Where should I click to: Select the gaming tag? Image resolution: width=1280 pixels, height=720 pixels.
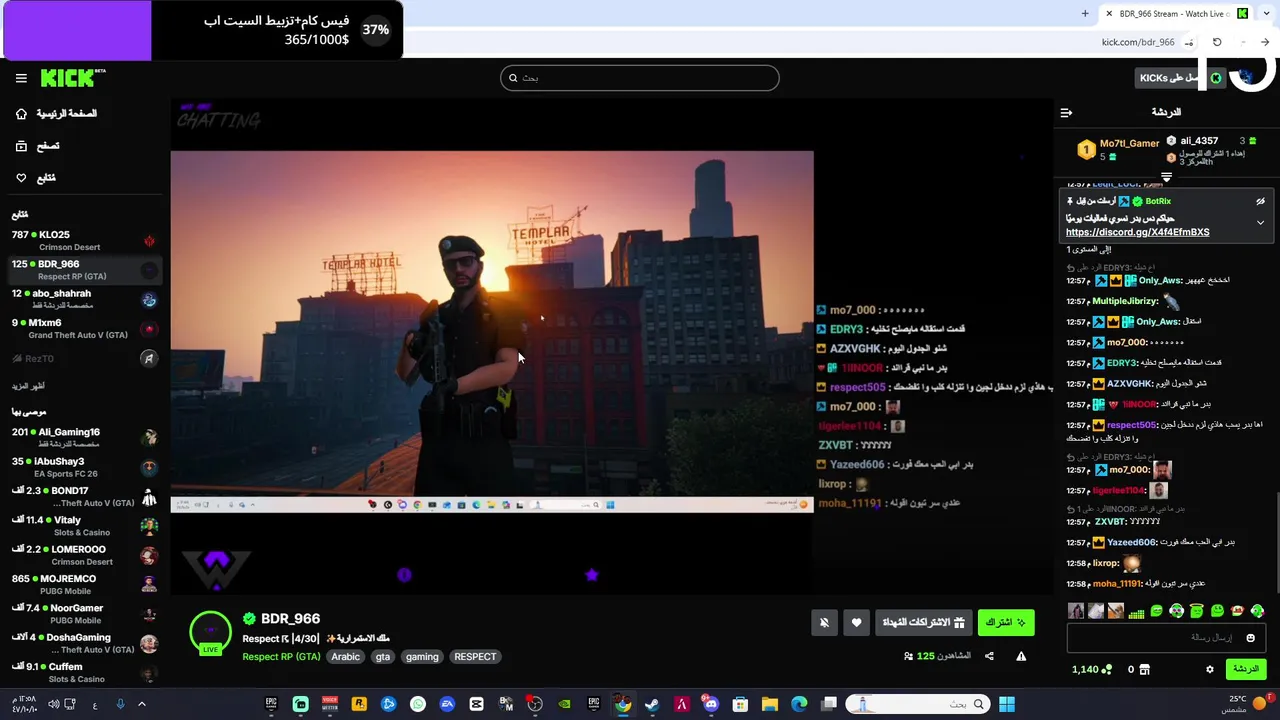[422, 657]
